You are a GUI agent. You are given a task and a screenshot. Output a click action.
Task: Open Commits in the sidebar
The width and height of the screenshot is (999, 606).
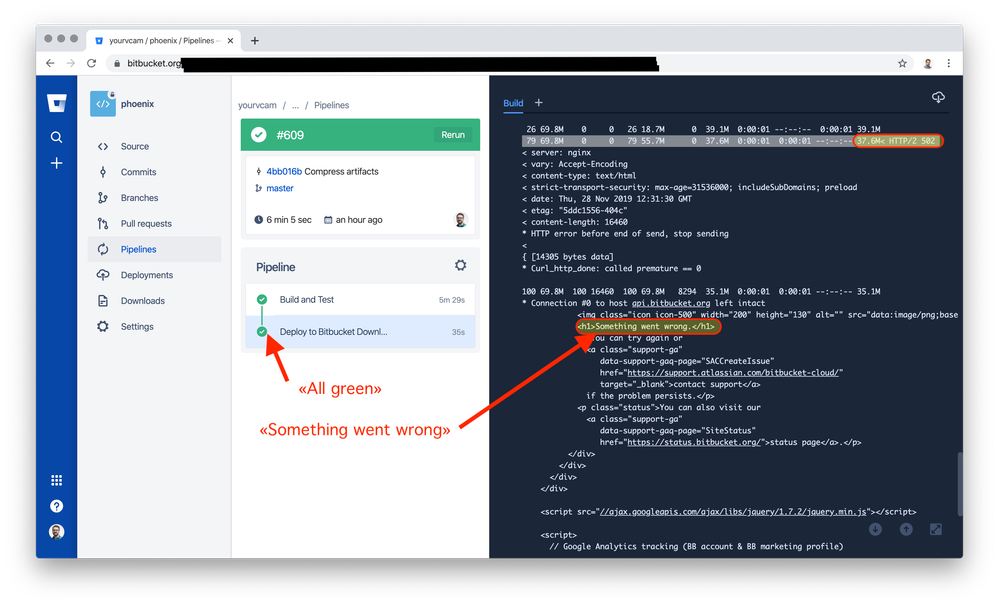[154, 172]
